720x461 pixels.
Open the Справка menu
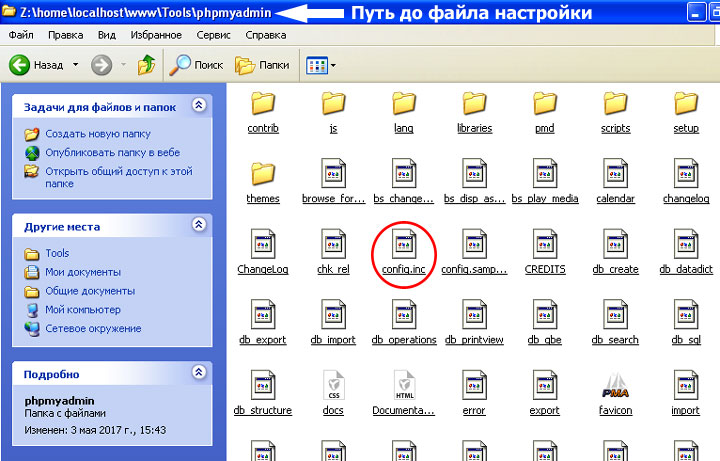point(266,35)
